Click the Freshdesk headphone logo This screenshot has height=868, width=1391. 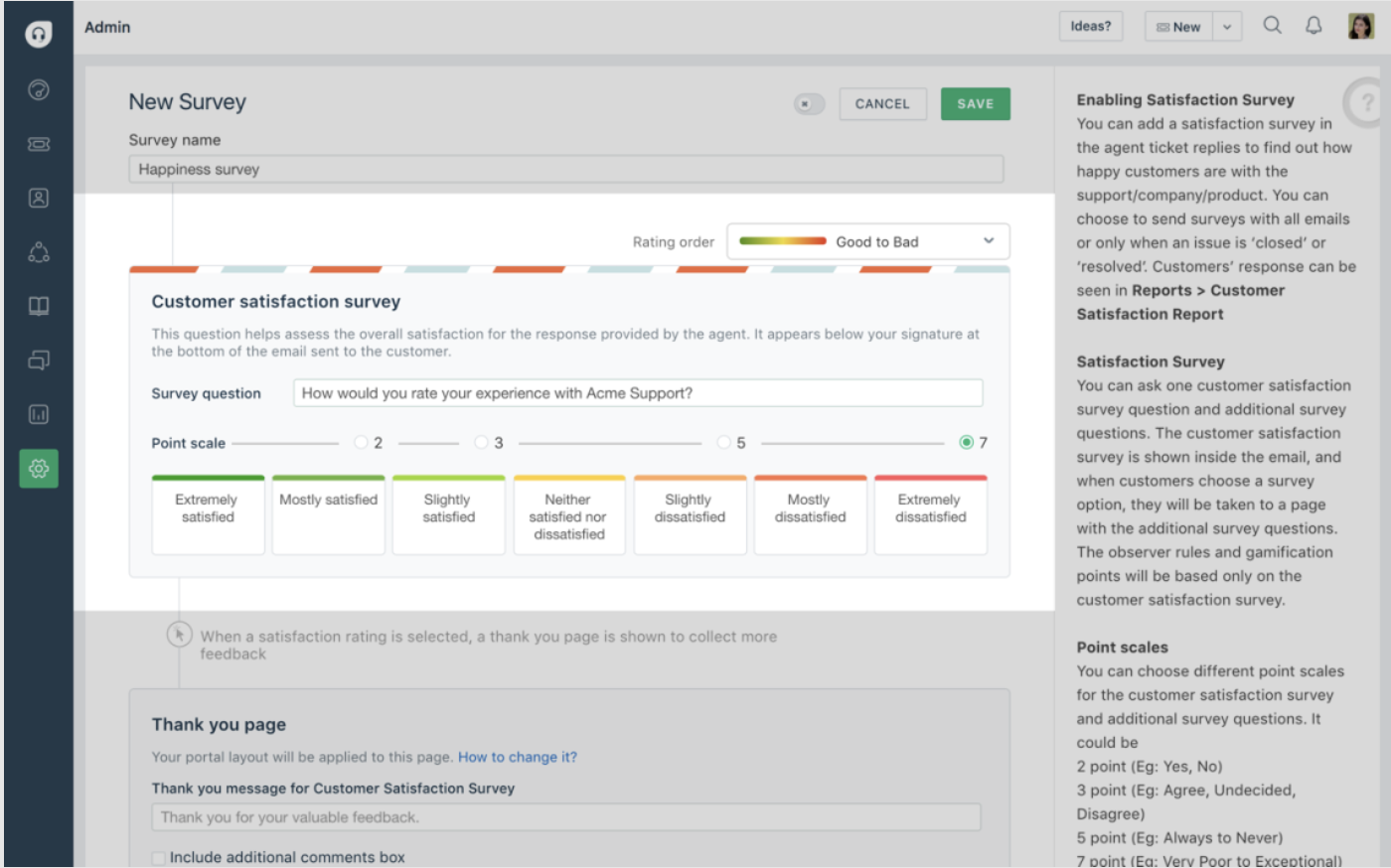(x=38, y=35)
